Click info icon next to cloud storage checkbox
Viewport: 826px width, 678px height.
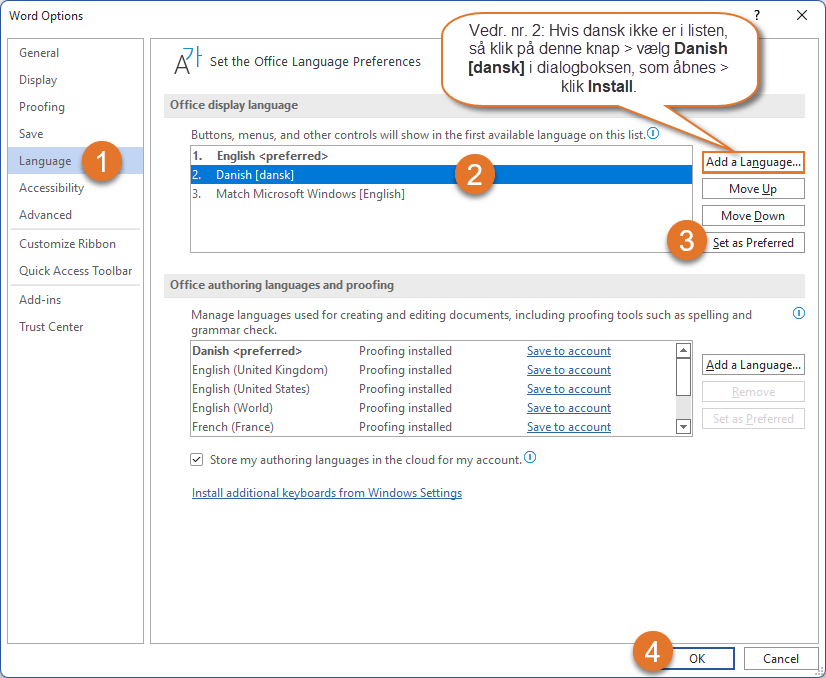tap(530, 457)
